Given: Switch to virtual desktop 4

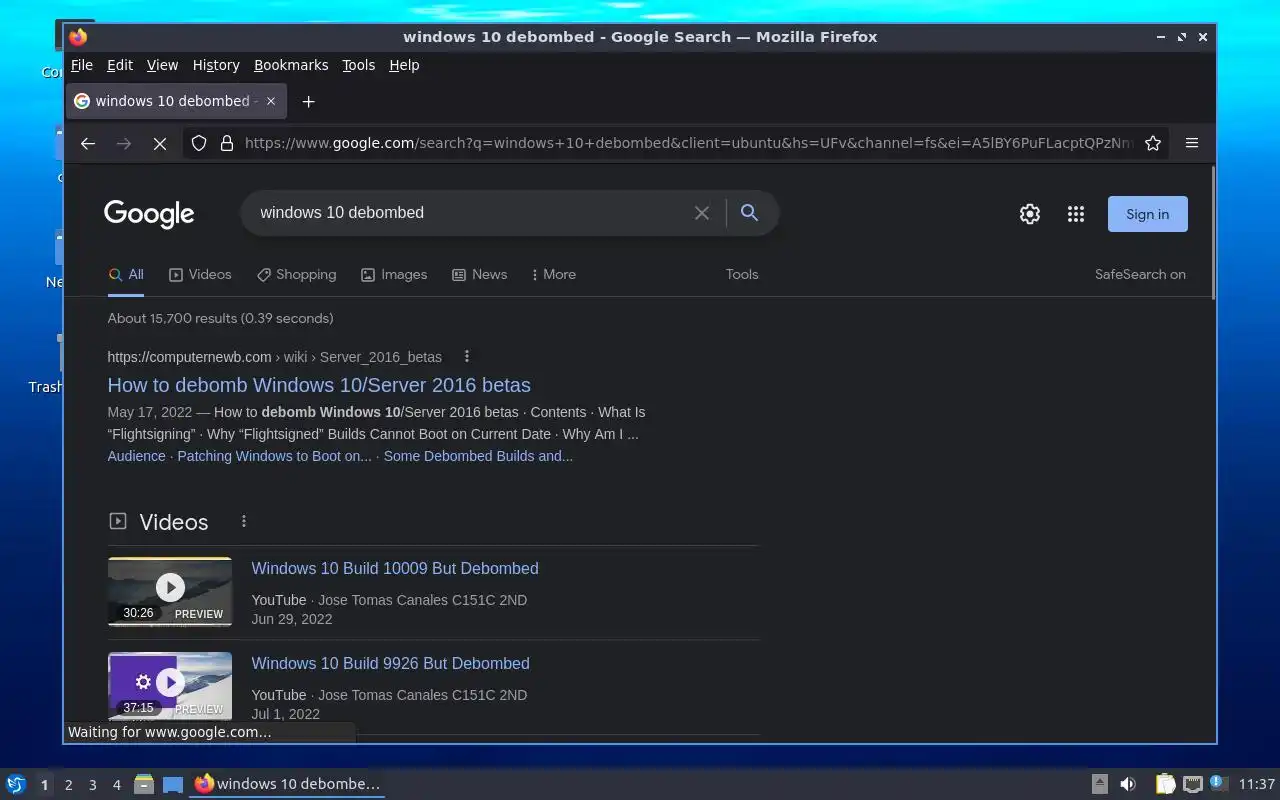Looking at the screenshot, I should [116, 785].
